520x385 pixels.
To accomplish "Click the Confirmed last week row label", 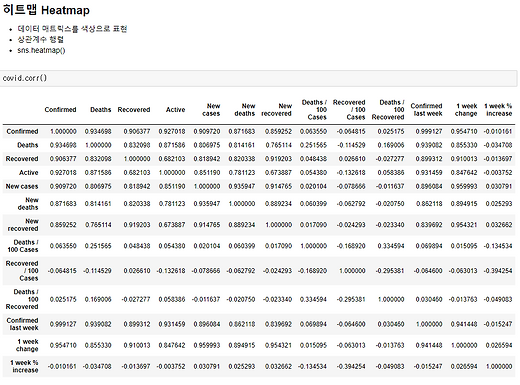I will point(23,324).
